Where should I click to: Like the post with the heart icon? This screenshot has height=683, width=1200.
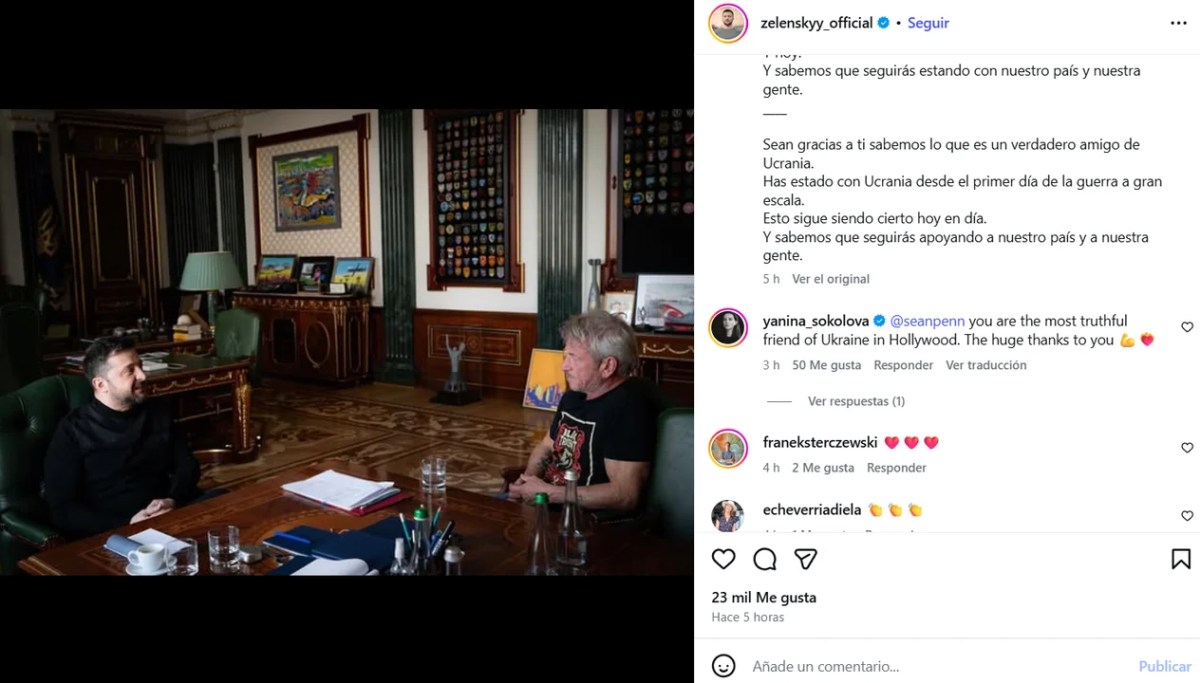pyautogui.click(x=723, y=559)
